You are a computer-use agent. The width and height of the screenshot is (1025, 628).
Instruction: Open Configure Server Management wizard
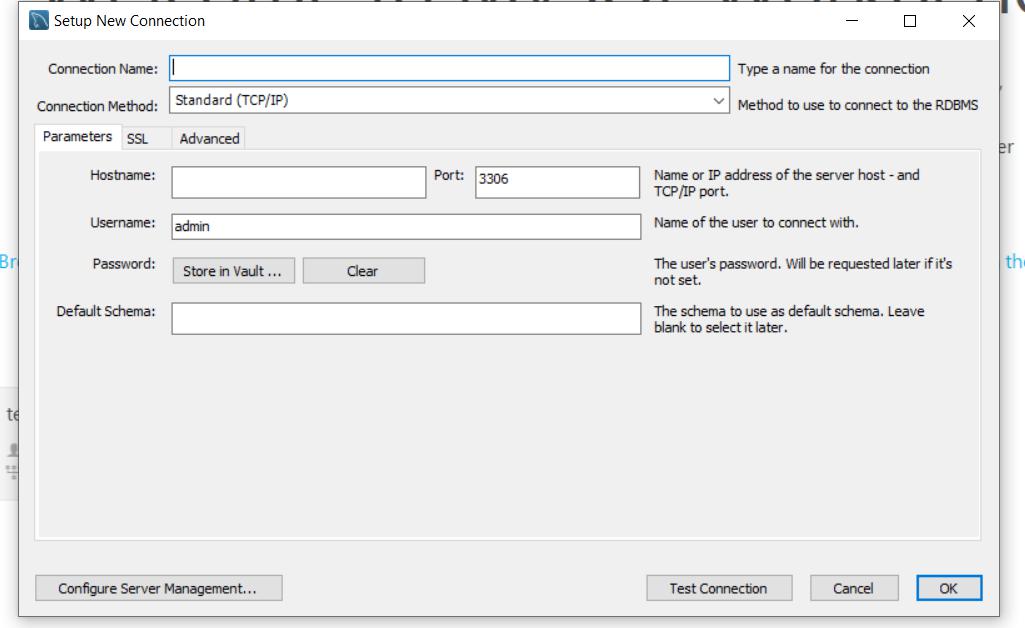point(157,588)
